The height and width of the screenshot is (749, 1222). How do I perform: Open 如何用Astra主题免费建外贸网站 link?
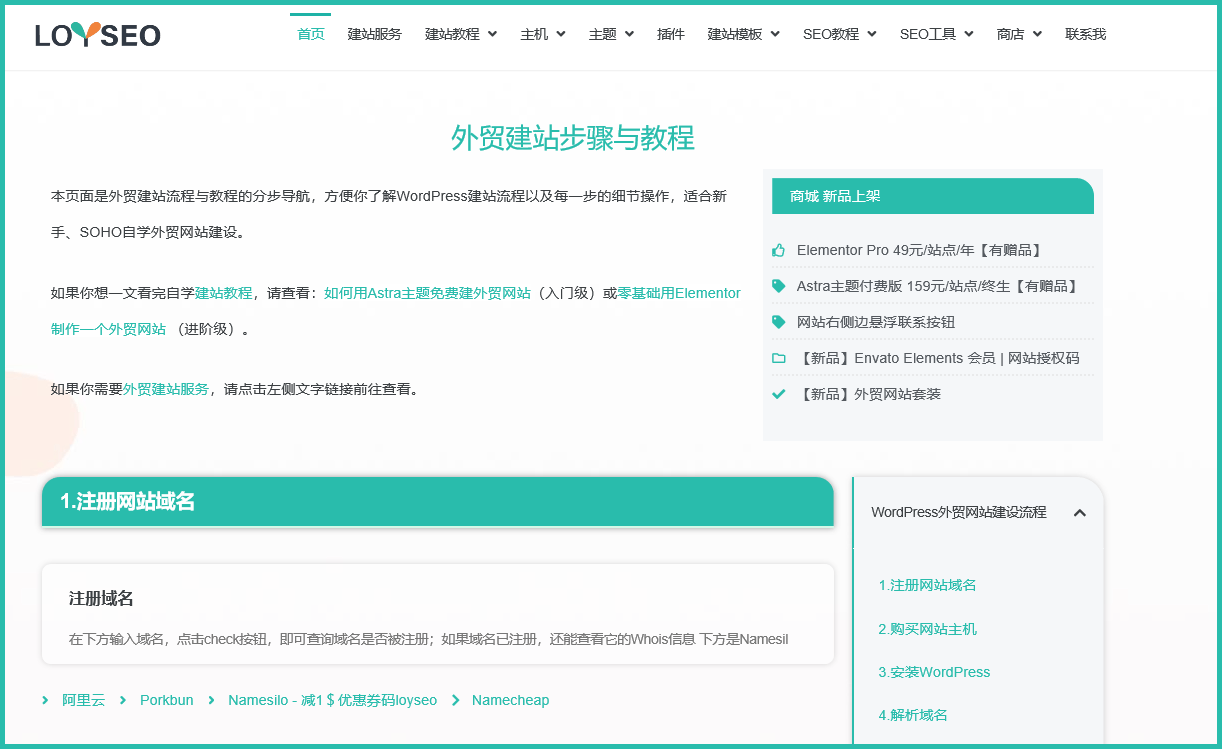(x=427, y=293)
